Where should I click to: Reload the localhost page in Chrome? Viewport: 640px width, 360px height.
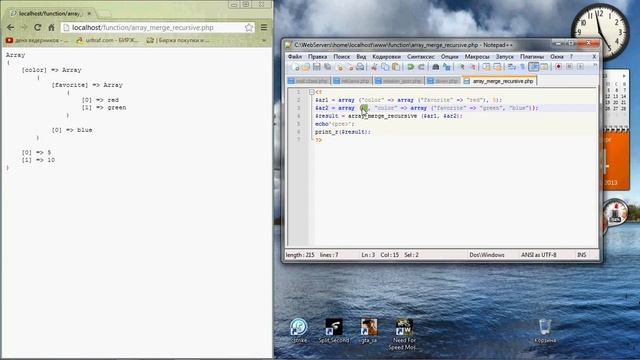tap(38, 27)
